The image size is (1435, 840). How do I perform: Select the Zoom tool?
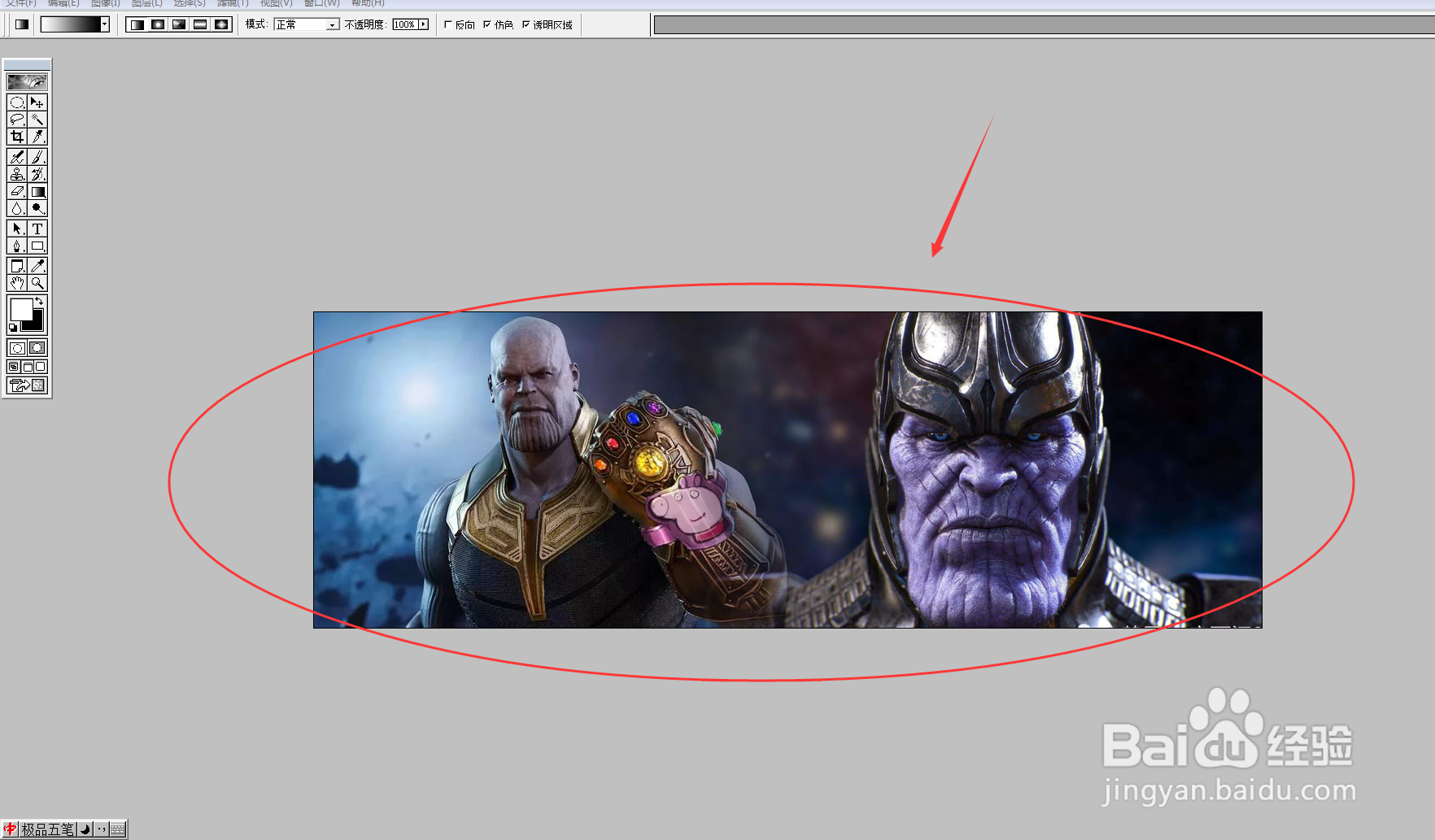coord(37,283)
